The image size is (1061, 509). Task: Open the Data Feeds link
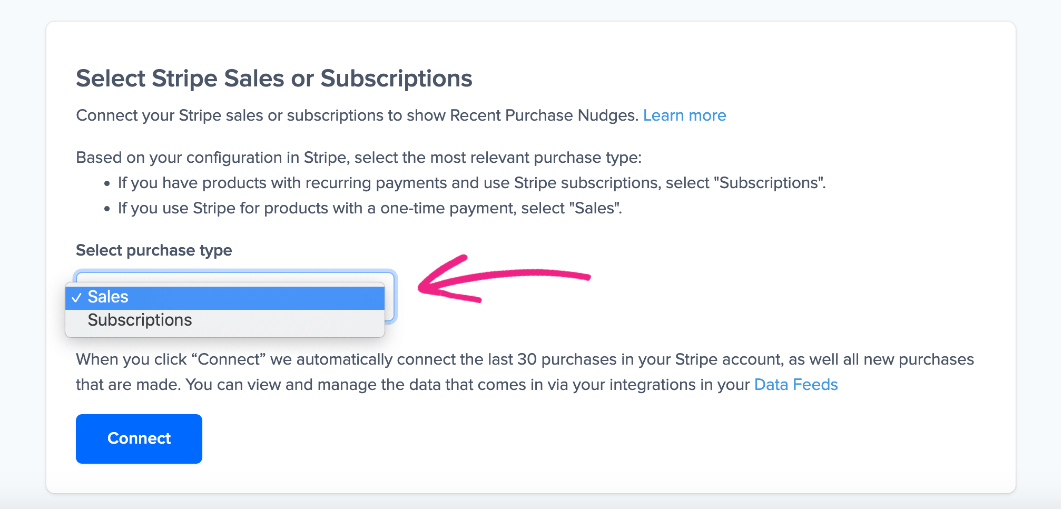(796, 385)
